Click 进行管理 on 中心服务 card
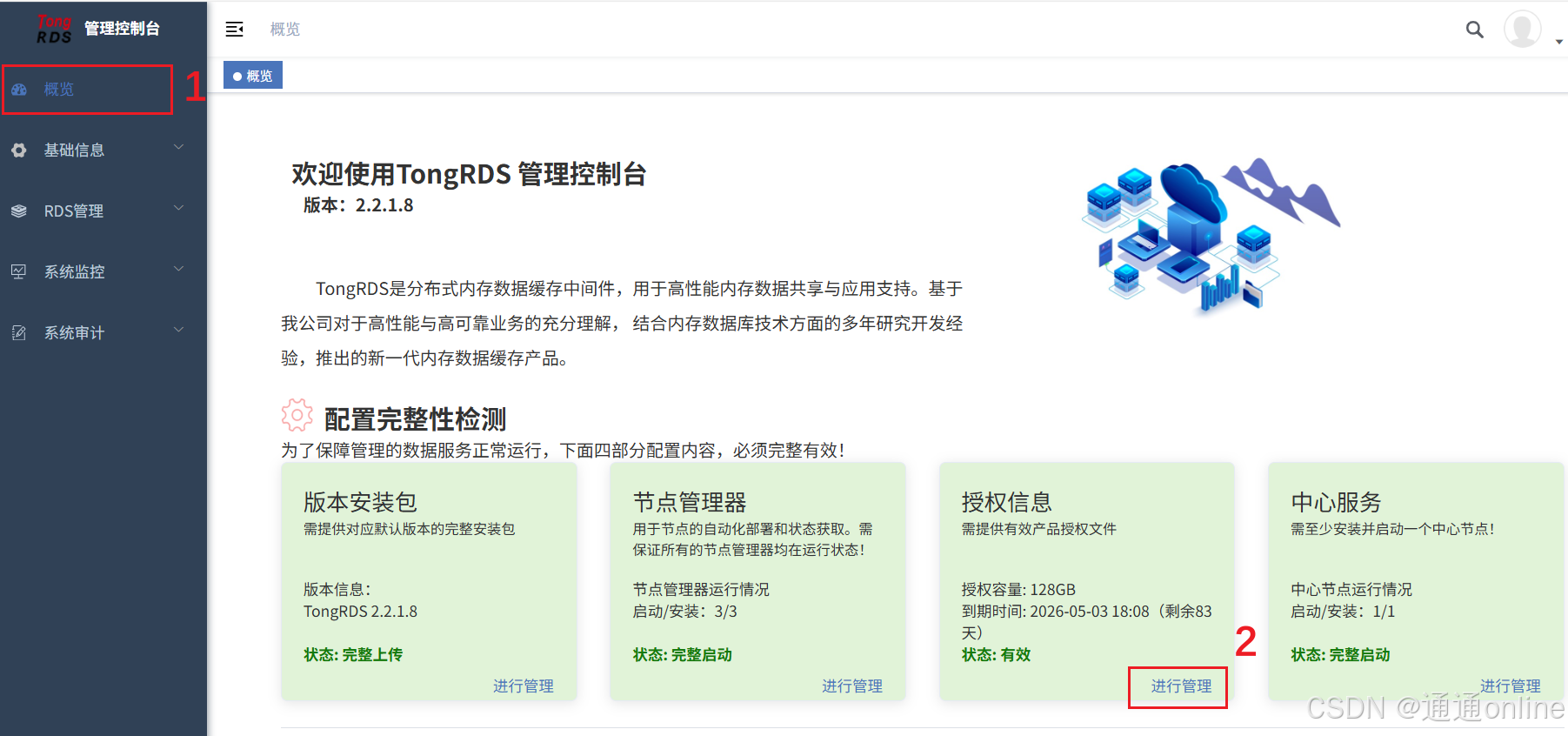This screenshot has height=736, width=1568. click(x=1511, y=686)
